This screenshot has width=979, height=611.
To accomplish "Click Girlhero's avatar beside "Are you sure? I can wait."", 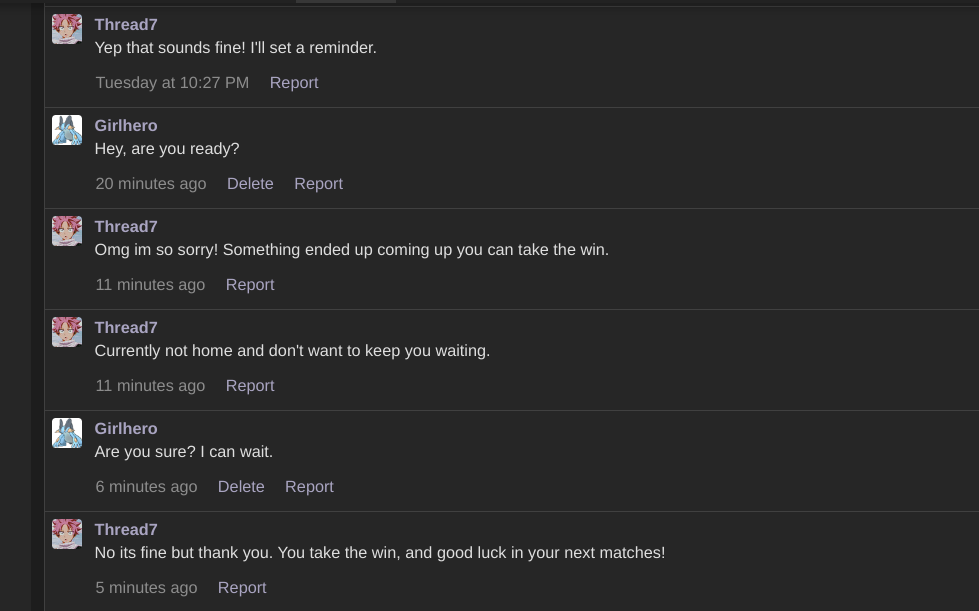I will click(67, 433).
